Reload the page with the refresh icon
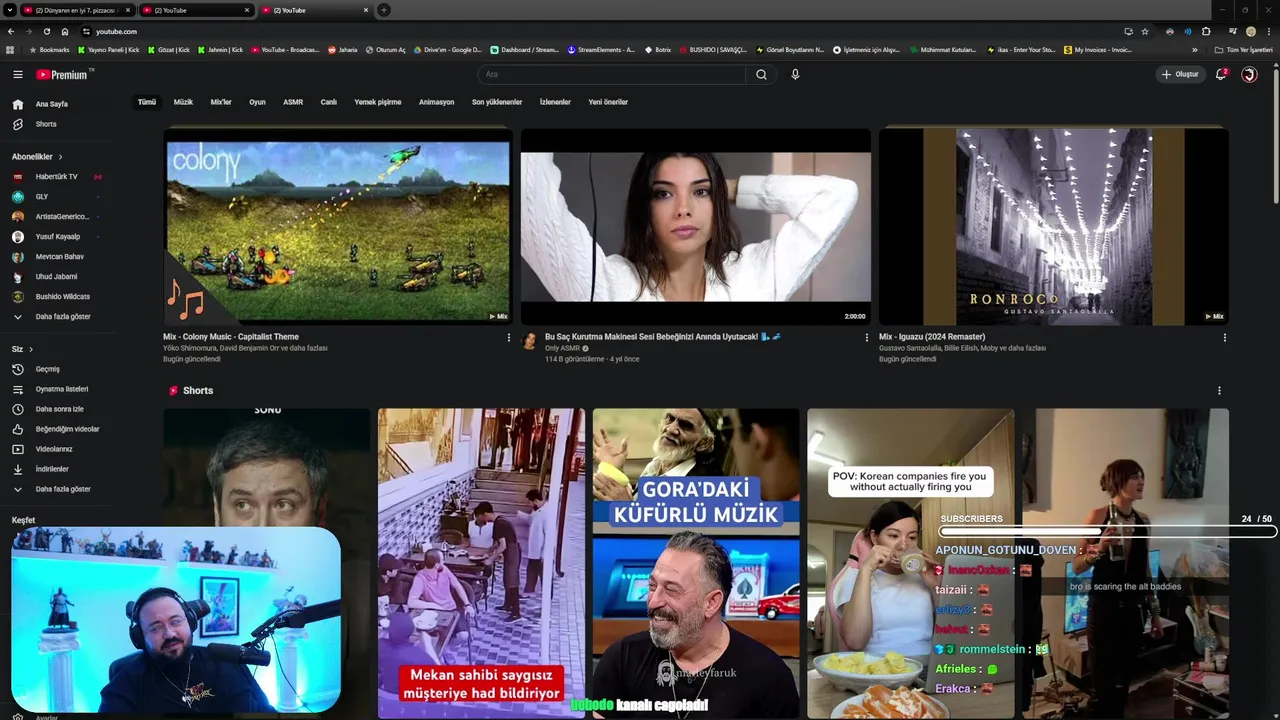The image size is (1280, 720). pos(46,31)
